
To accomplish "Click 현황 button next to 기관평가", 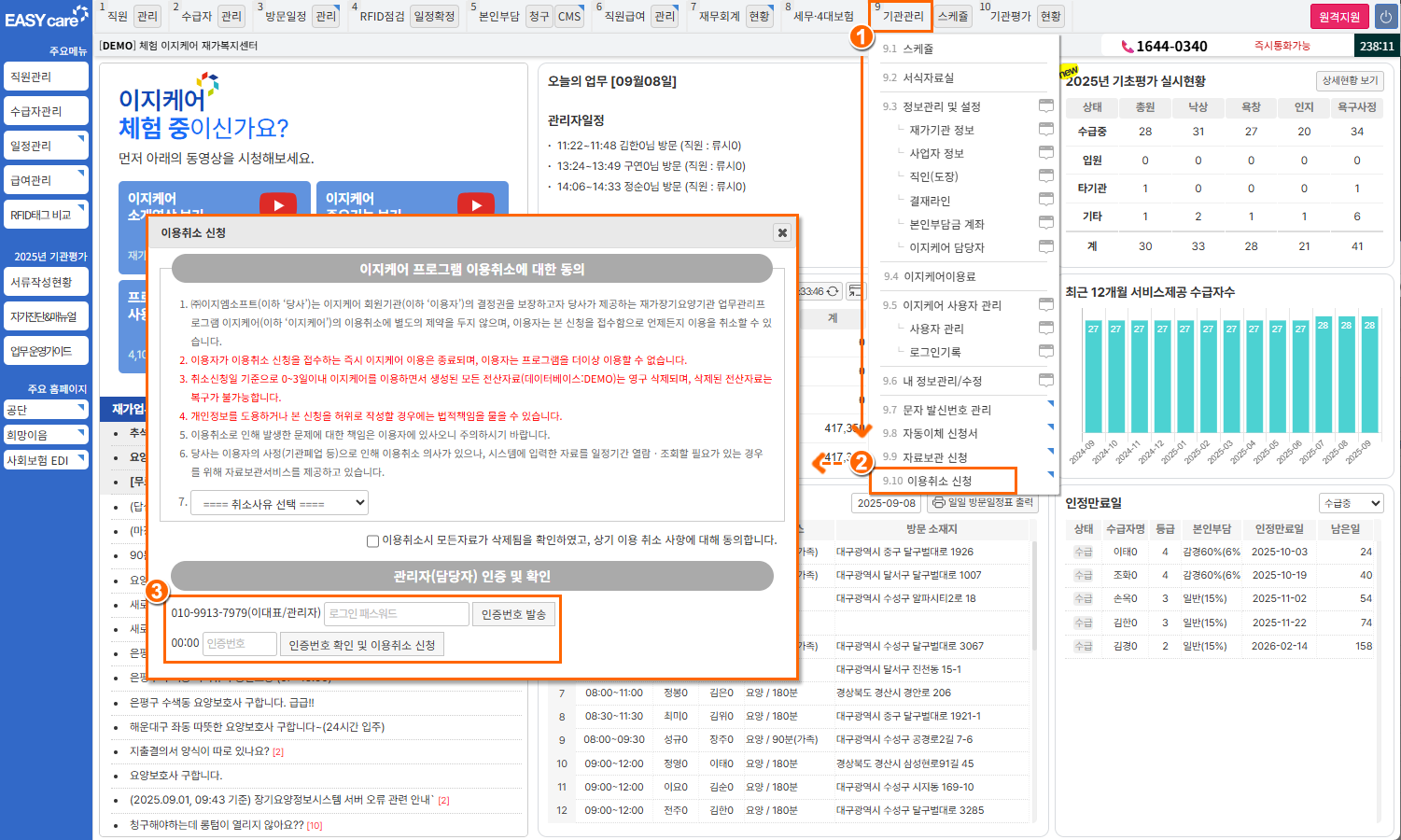I will (1050, 16).
